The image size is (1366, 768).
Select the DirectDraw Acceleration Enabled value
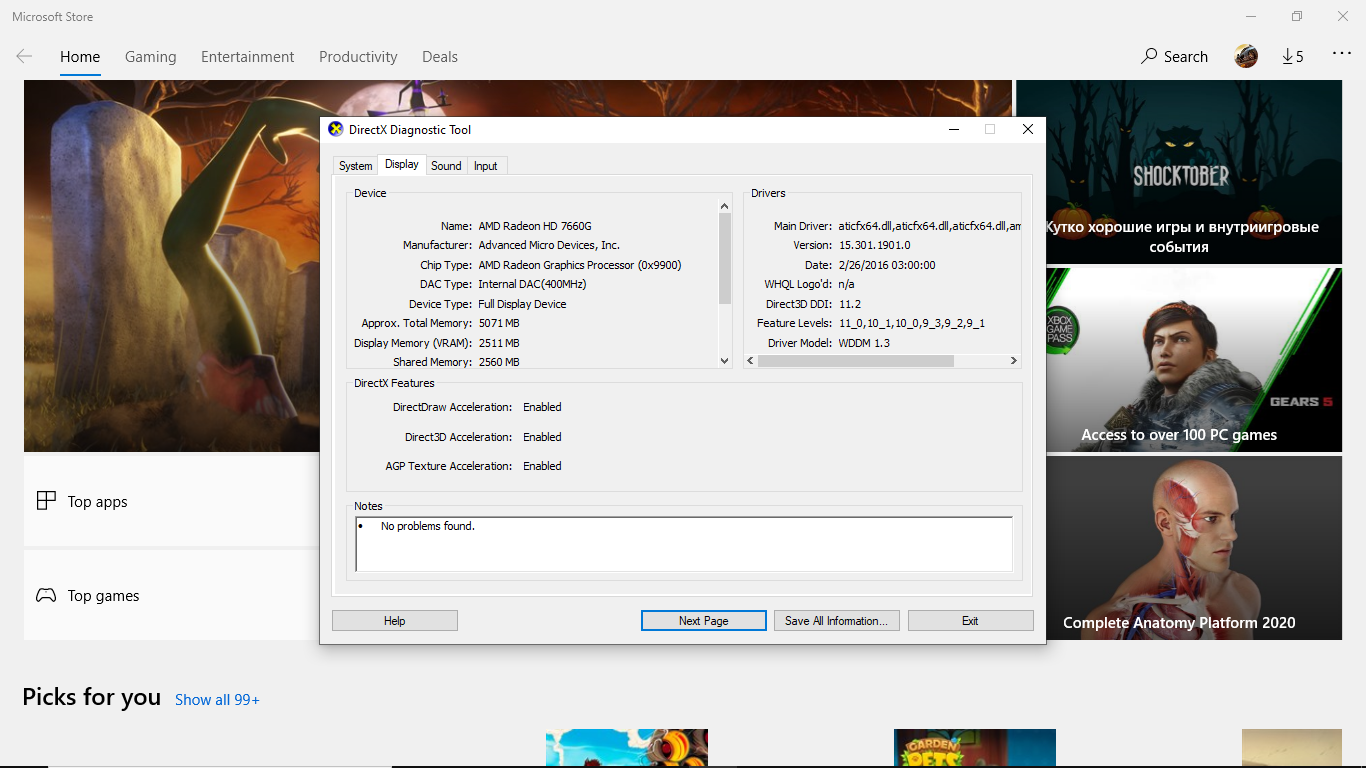(x=542, y=407)
